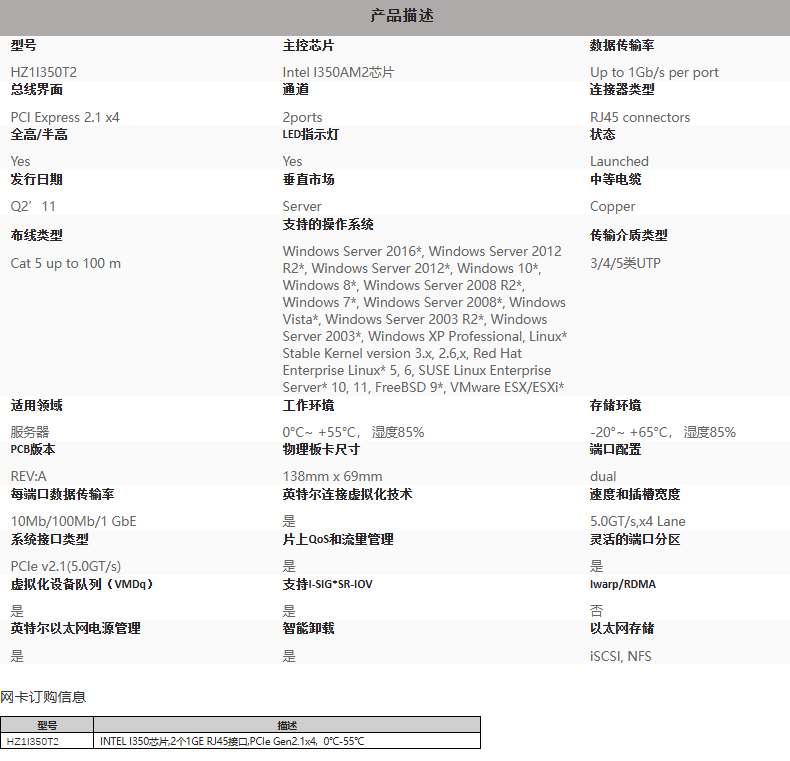790x761 pixels.
Task: Select the iSCSI, NFS storage value
Action: point(620,656)
